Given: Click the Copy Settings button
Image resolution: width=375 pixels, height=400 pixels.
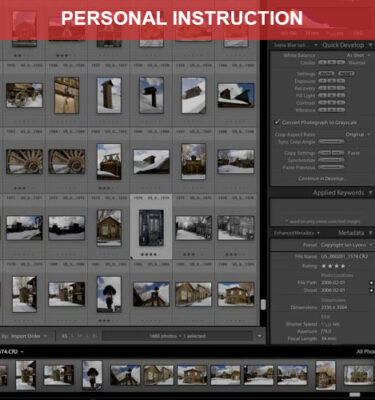Looking at the screenshot, I should pos(325,153).
